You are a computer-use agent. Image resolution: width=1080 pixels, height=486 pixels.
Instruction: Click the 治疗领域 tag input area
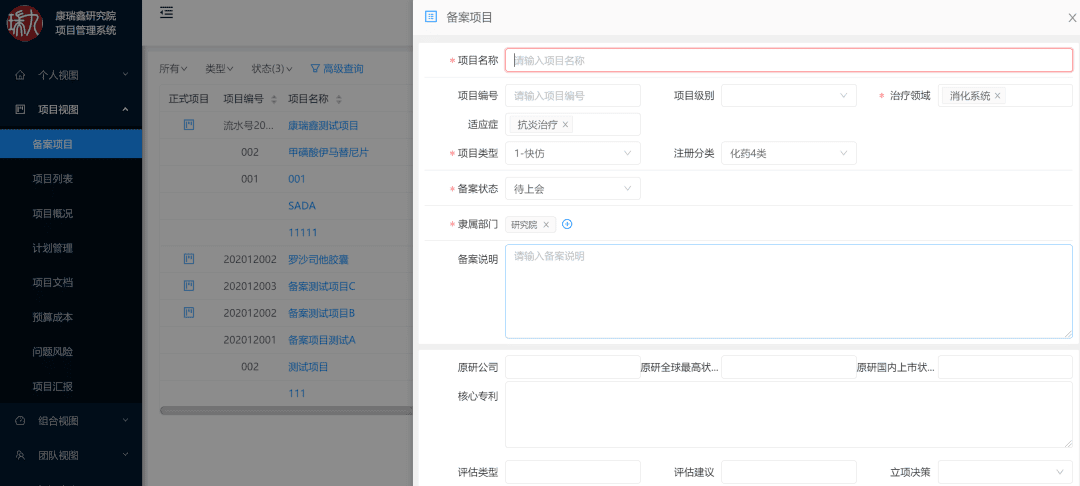tap(1005, 96)
